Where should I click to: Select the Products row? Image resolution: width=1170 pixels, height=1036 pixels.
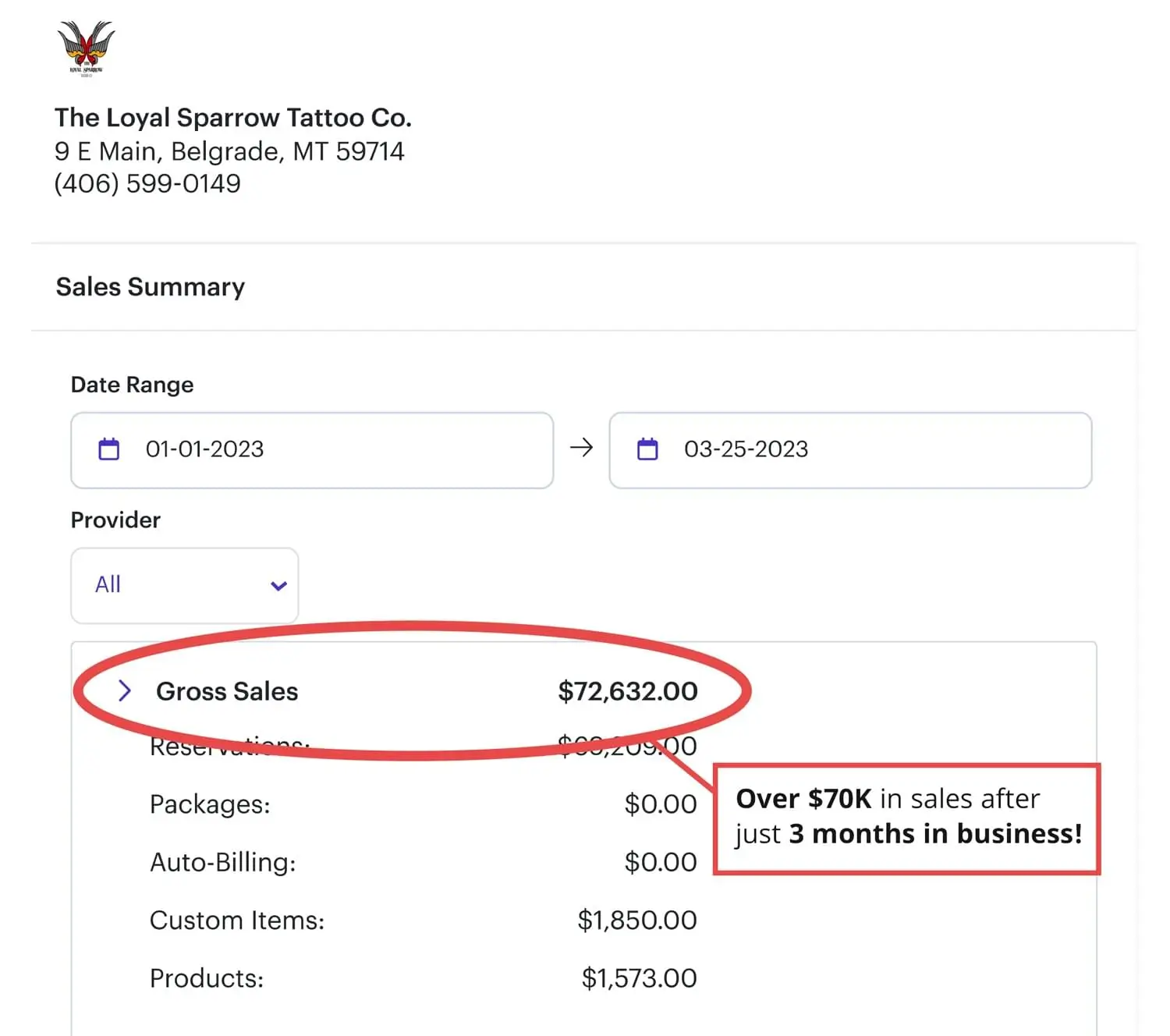pos(423,978)
